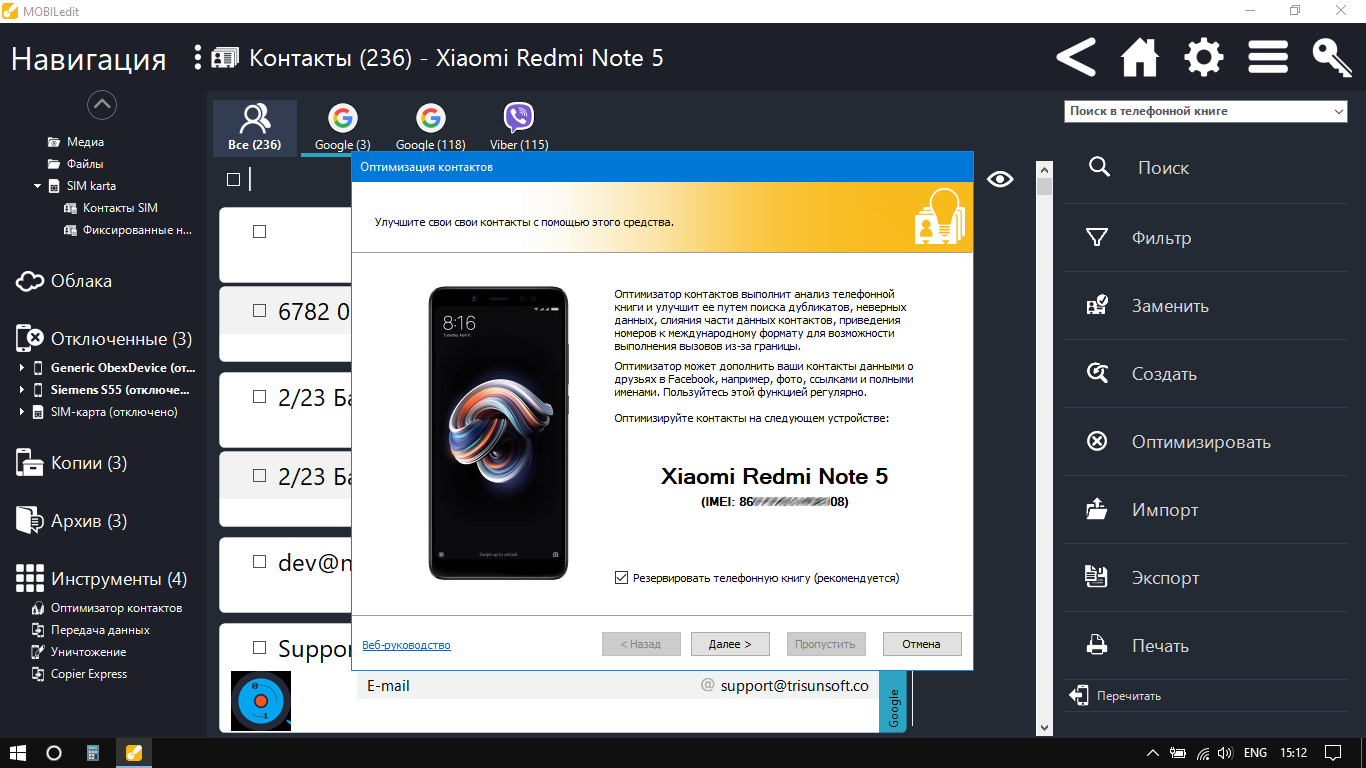Click the Создать icon
This screenshot has width=1366, height=768.
pos(1097,374)
